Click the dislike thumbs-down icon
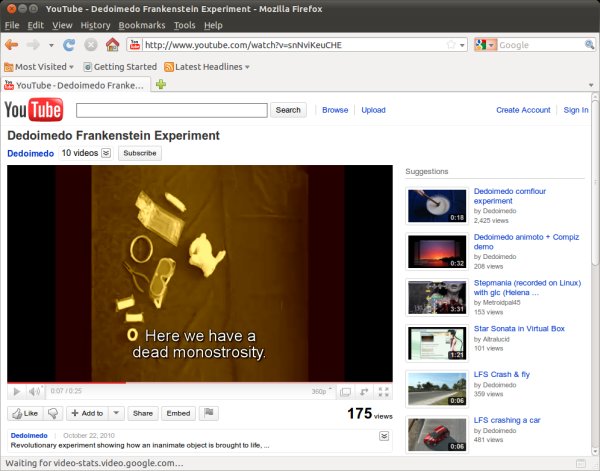This screenshot has width=600, height=471. pyautogui.click(x=53, y=413)
